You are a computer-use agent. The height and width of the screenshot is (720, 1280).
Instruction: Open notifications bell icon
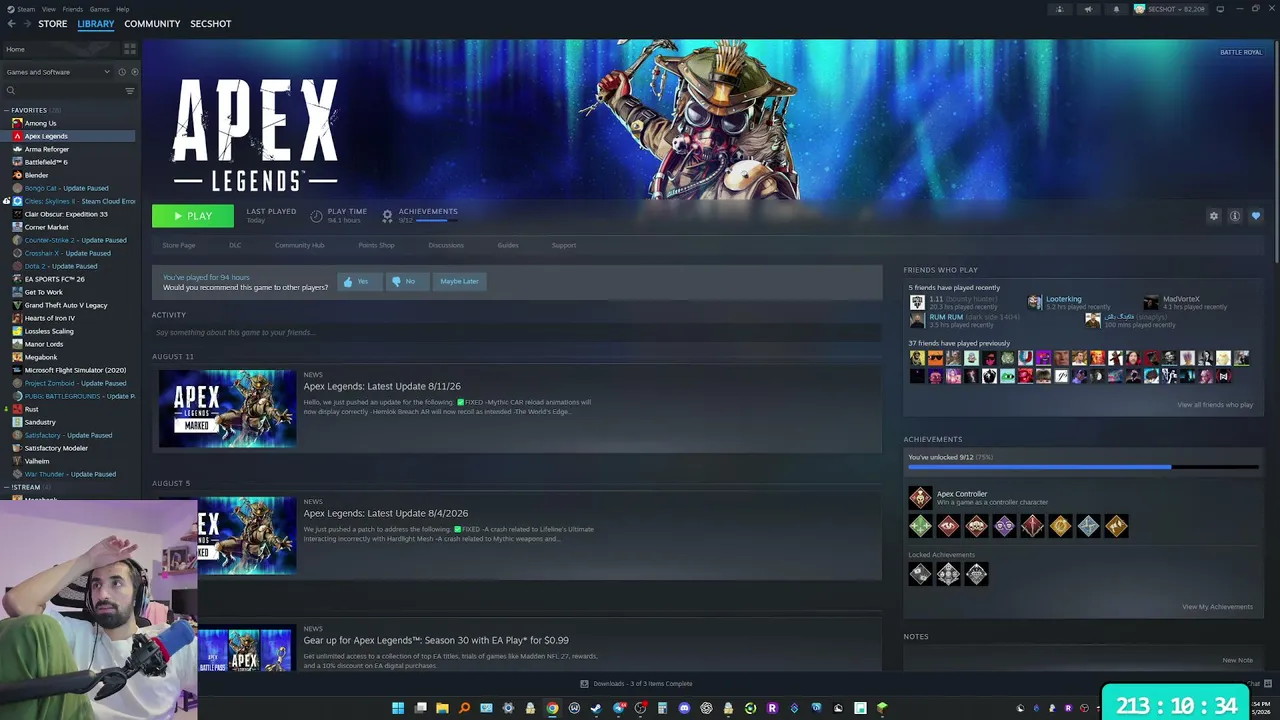[1116, 9]
